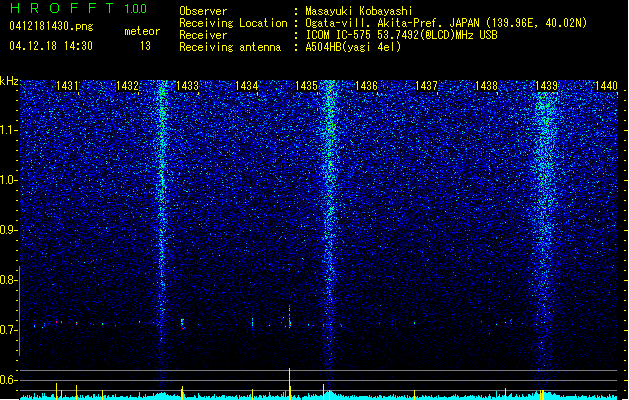This screenshot has height=400, width=629.
Task: Click the kHz axis unit label
Action: click(x=9, y=81)
